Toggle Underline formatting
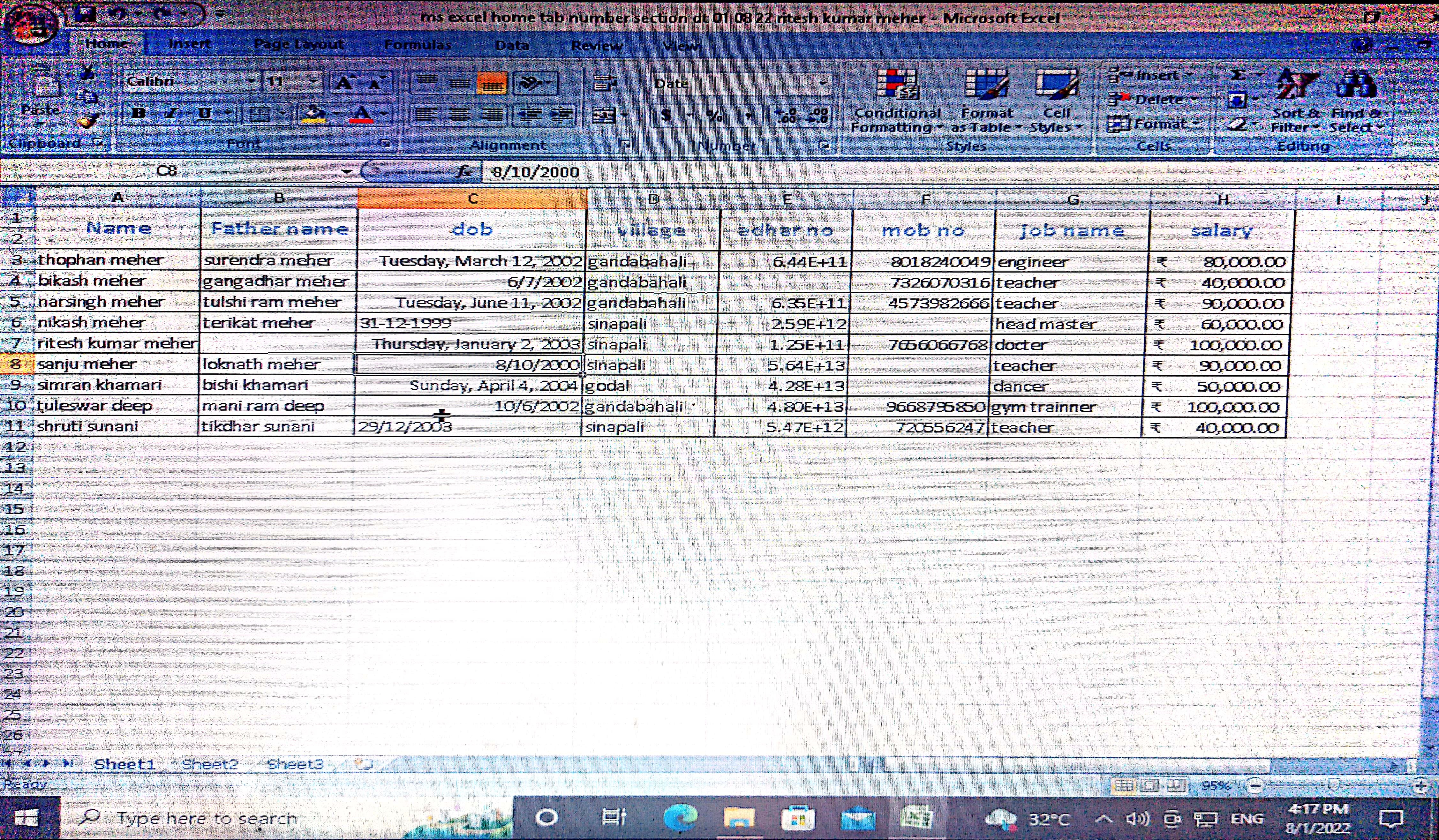The height and width of the screenshot is (840, 1439). coord(204,114)
